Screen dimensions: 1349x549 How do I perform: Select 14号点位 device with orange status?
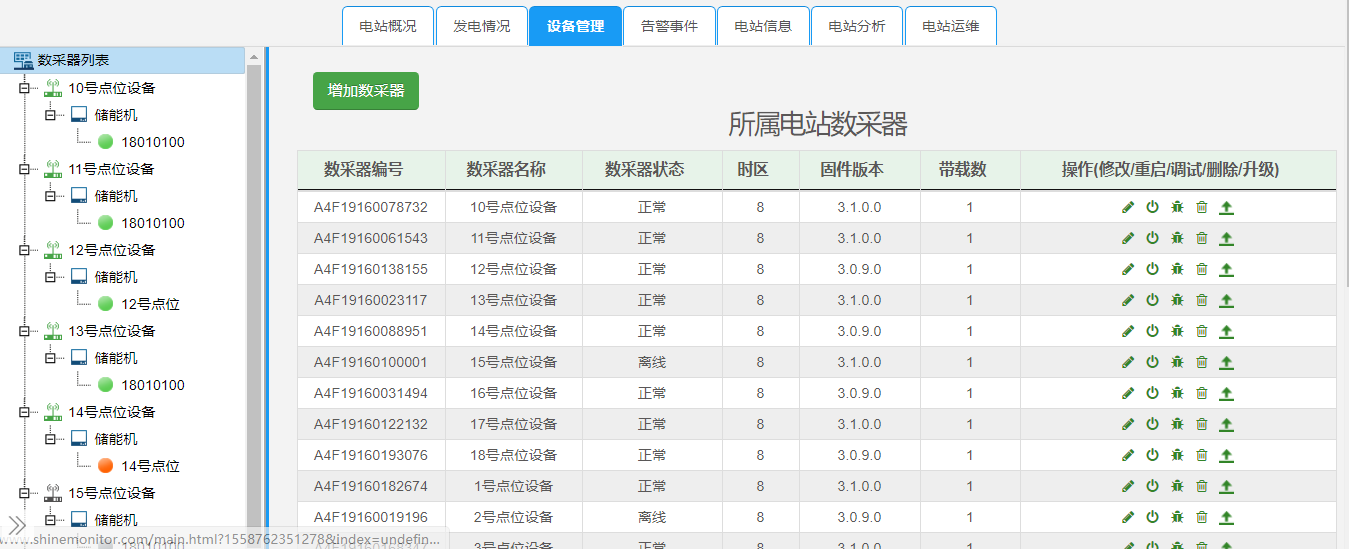click(x=150, y=466)
